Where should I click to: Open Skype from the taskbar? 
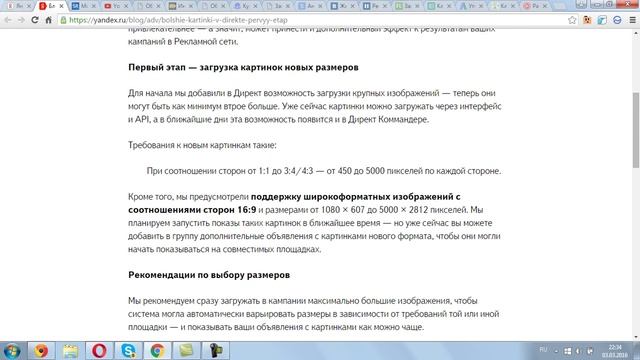[x=128, y=351]
